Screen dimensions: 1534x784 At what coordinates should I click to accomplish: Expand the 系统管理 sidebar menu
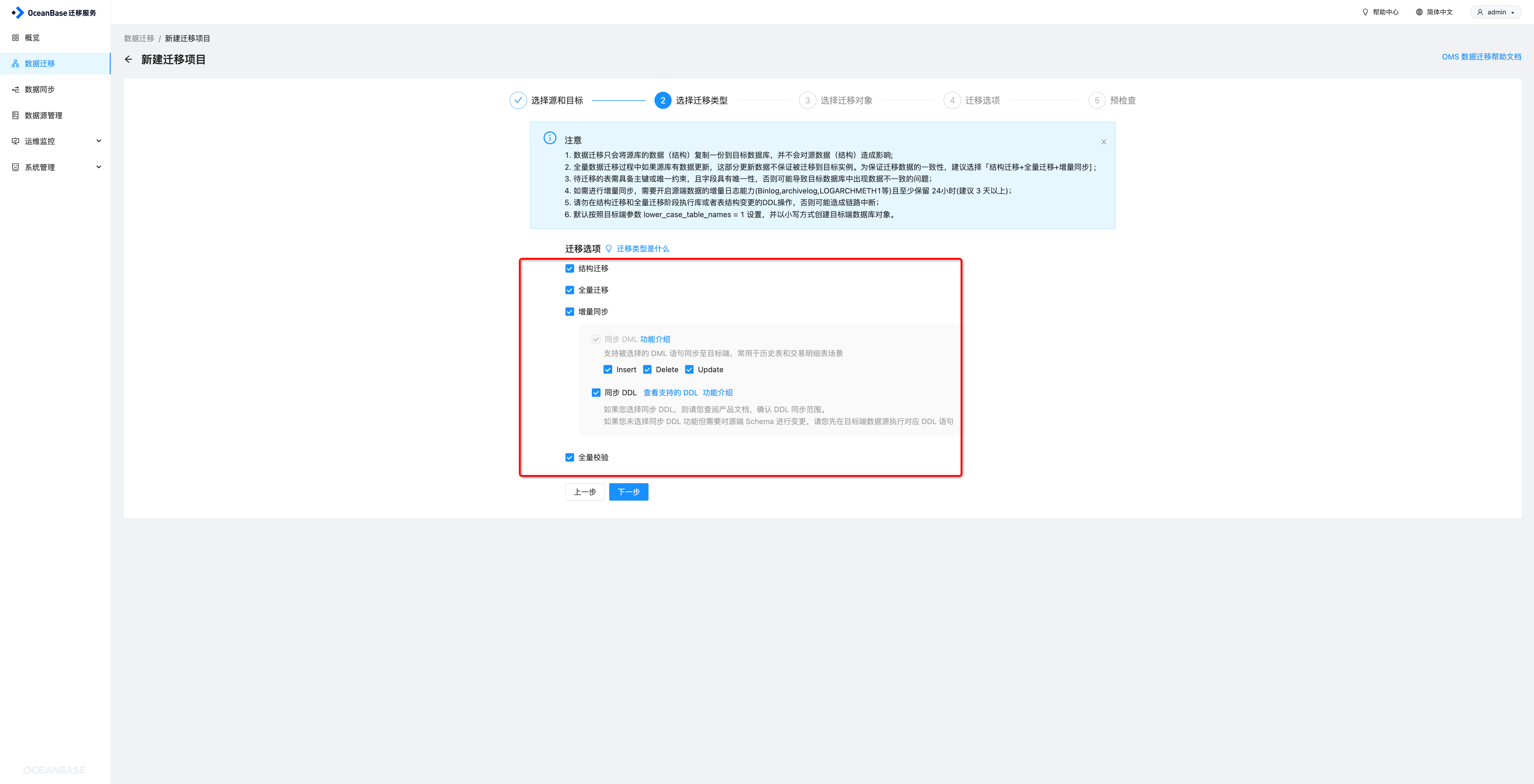click(99, 167)
